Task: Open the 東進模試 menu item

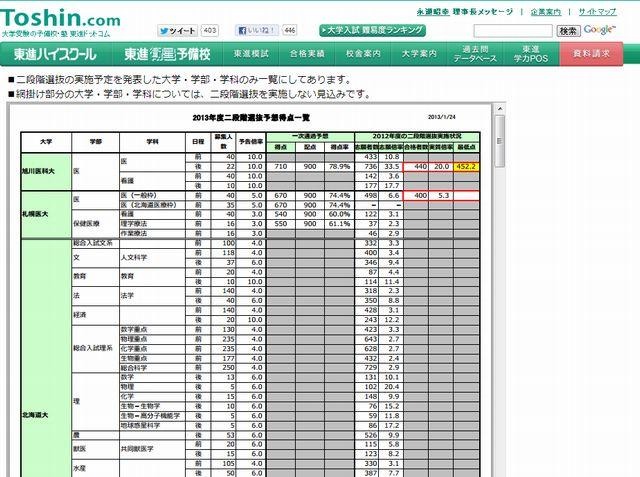Action: [x=251, y=54]
